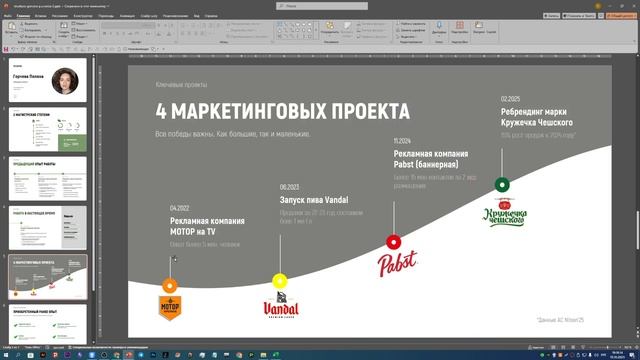
Task: Select the 'Приобретенный ранее опыт' slide thumbnail
Action: click(48, 324)
